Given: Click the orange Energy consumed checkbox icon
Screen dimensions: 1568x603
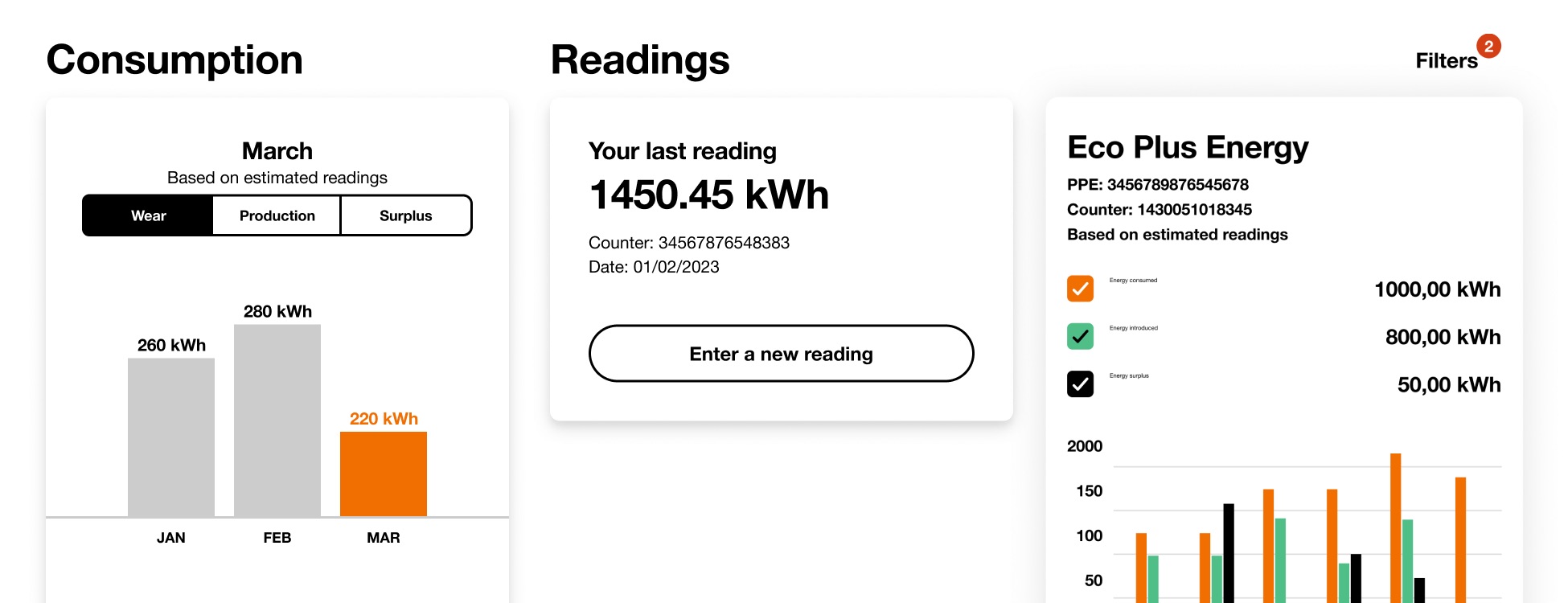Looking at the screenshot, I should point(1081,288).
